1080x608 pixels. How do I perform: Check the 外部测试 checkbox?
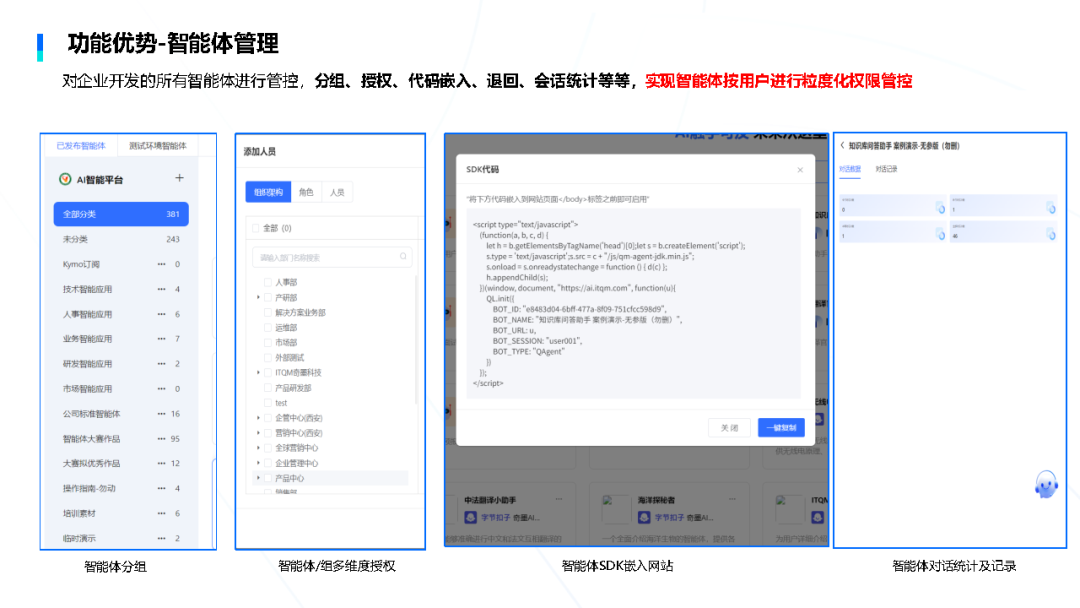[x=268, y=357]
